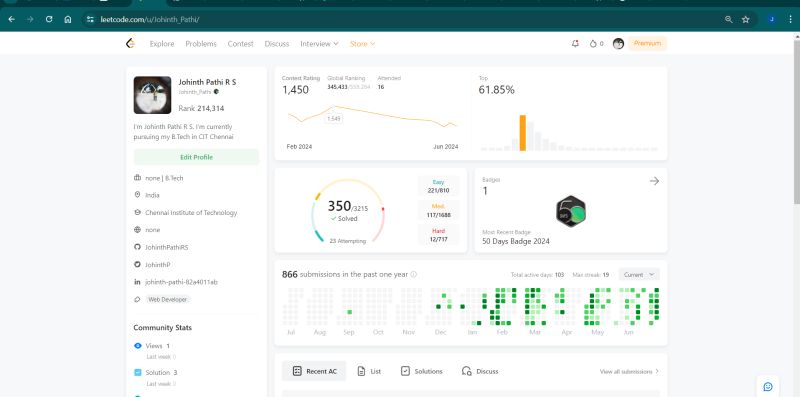Viewport: 800px width, 397px height.
Task: Click the Hard 12/717 stat box
Action: click(x=438, y=235)
